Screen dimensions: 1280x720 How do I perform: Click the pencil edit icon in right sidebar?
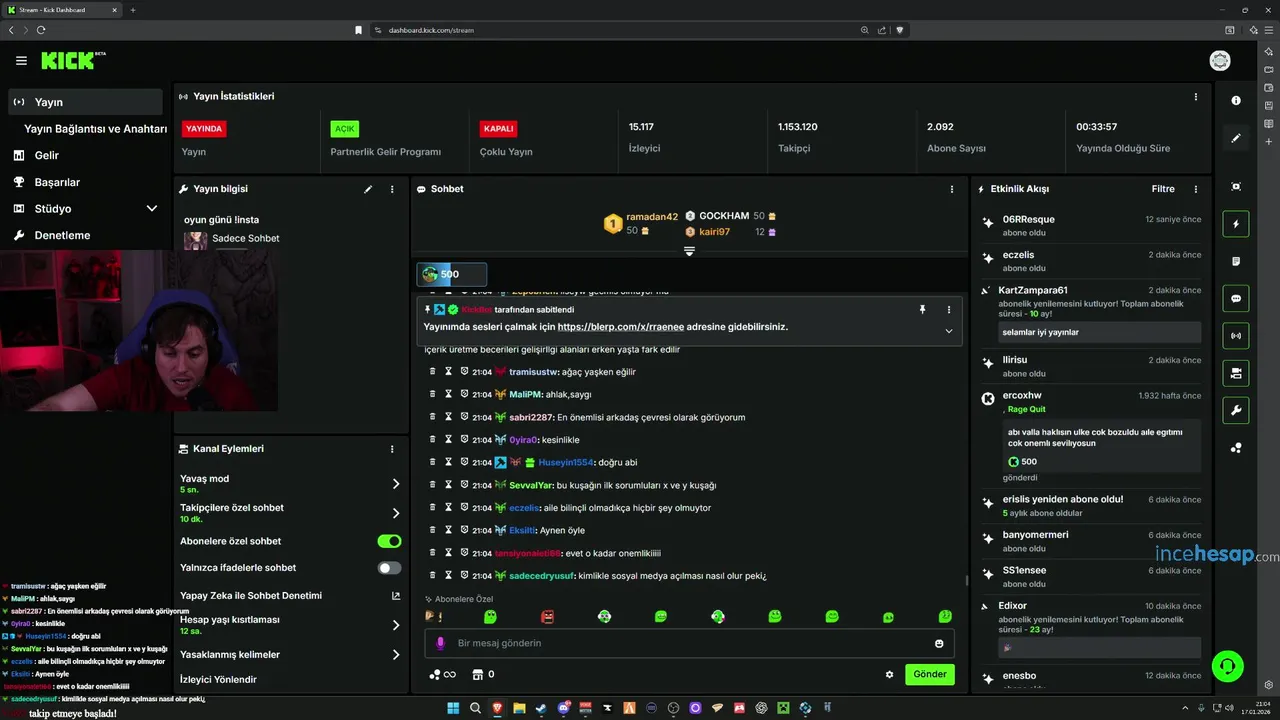click(1236, 138)
